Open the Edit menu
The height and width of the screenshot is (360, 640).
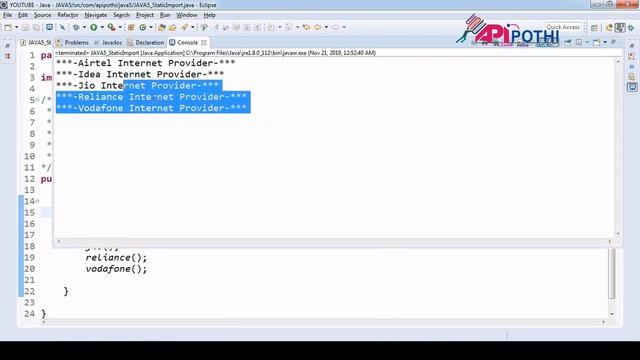tap(23, 15)
